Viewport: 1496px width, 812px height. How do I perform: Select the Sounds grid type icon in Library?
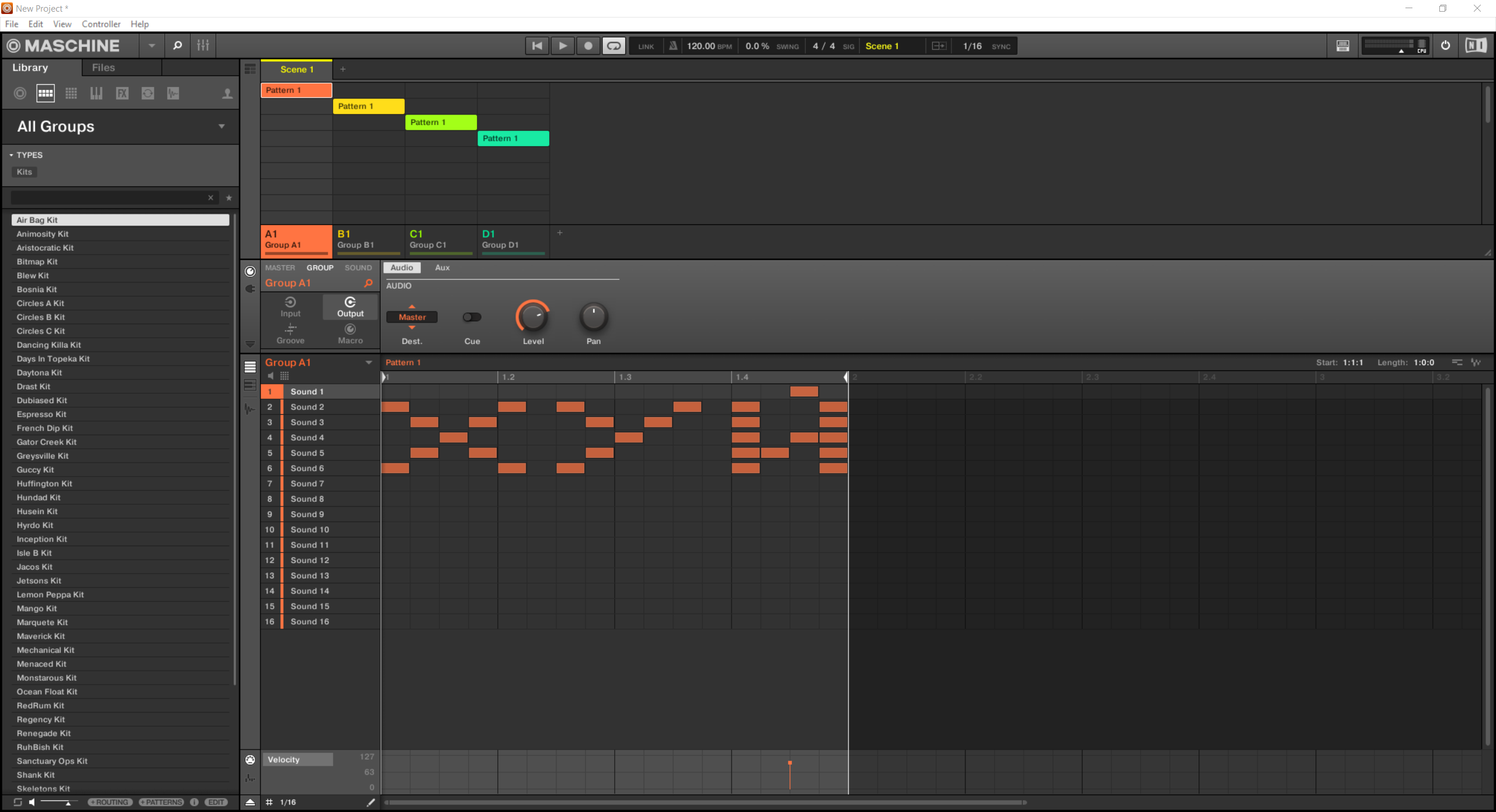pyautogui.click(x=71, y=93)
